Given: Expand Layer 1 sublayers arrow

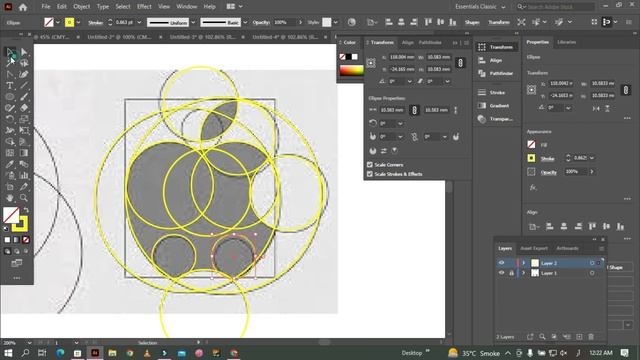Looking at the screenshot, I should pyautogui.click(x=524, y=273).
